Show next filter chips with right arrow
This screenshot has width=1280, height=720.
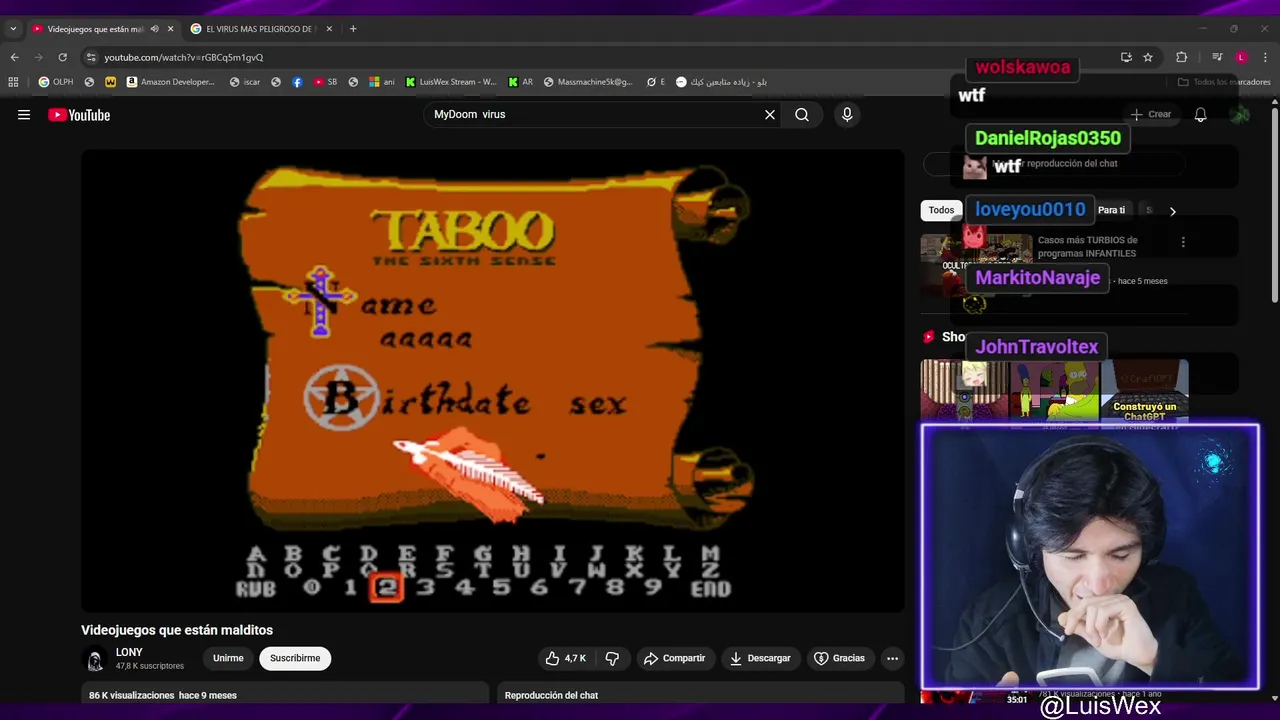click(x=1172, y=211)
